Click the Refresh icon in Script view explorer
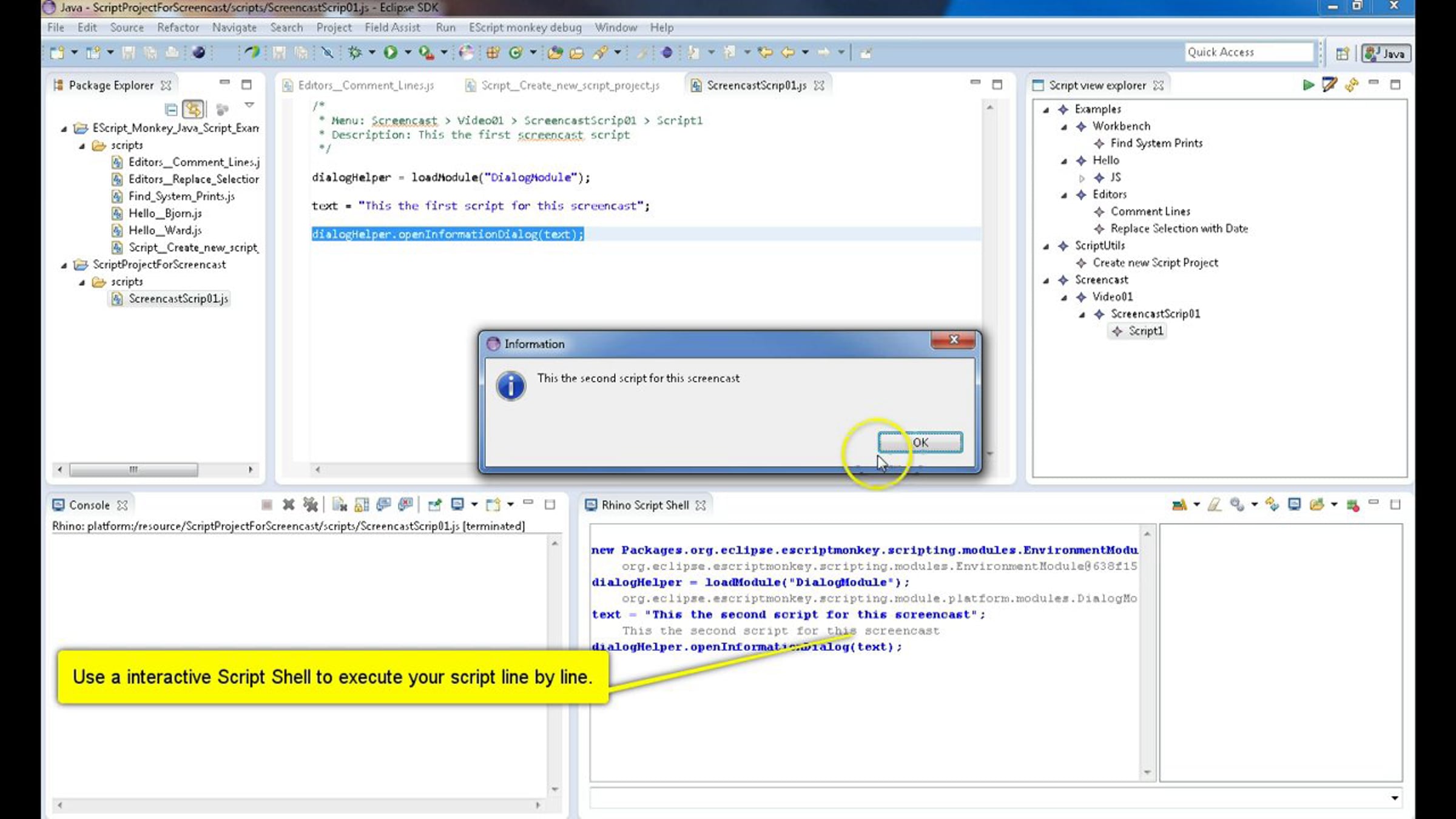1456x819 pixels. pos(1351,85)
